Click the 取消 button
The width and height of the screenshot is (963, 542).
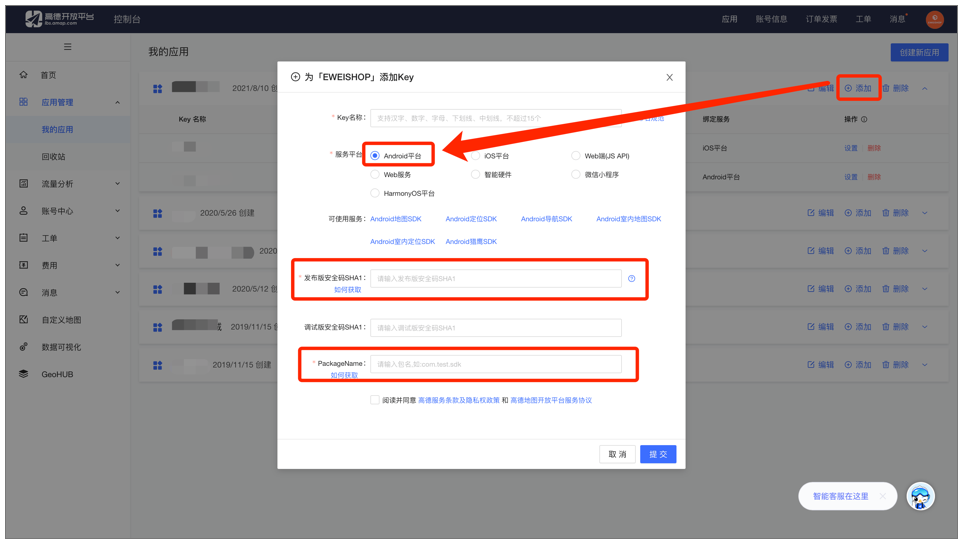[617, 454]
